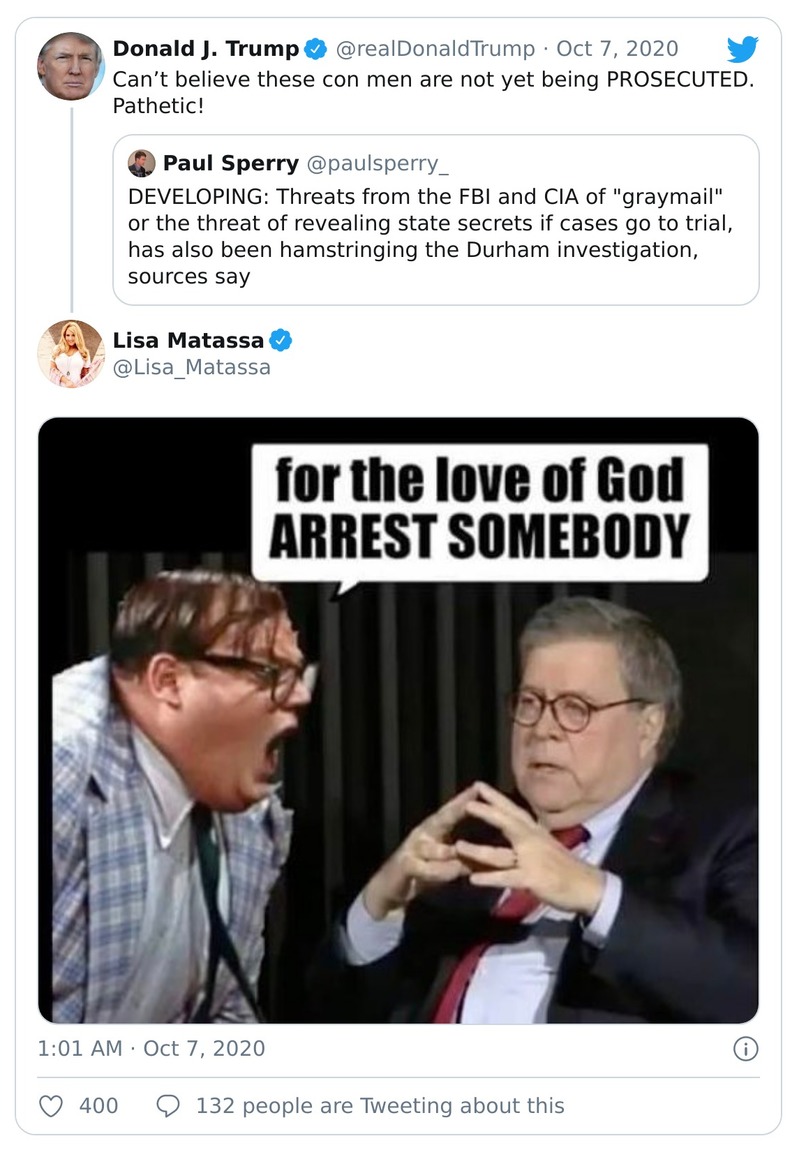Open the Paul Sperry name in quoted tweet
Image resolution: width=799 pixels, height=1157 pixels.
231,162
